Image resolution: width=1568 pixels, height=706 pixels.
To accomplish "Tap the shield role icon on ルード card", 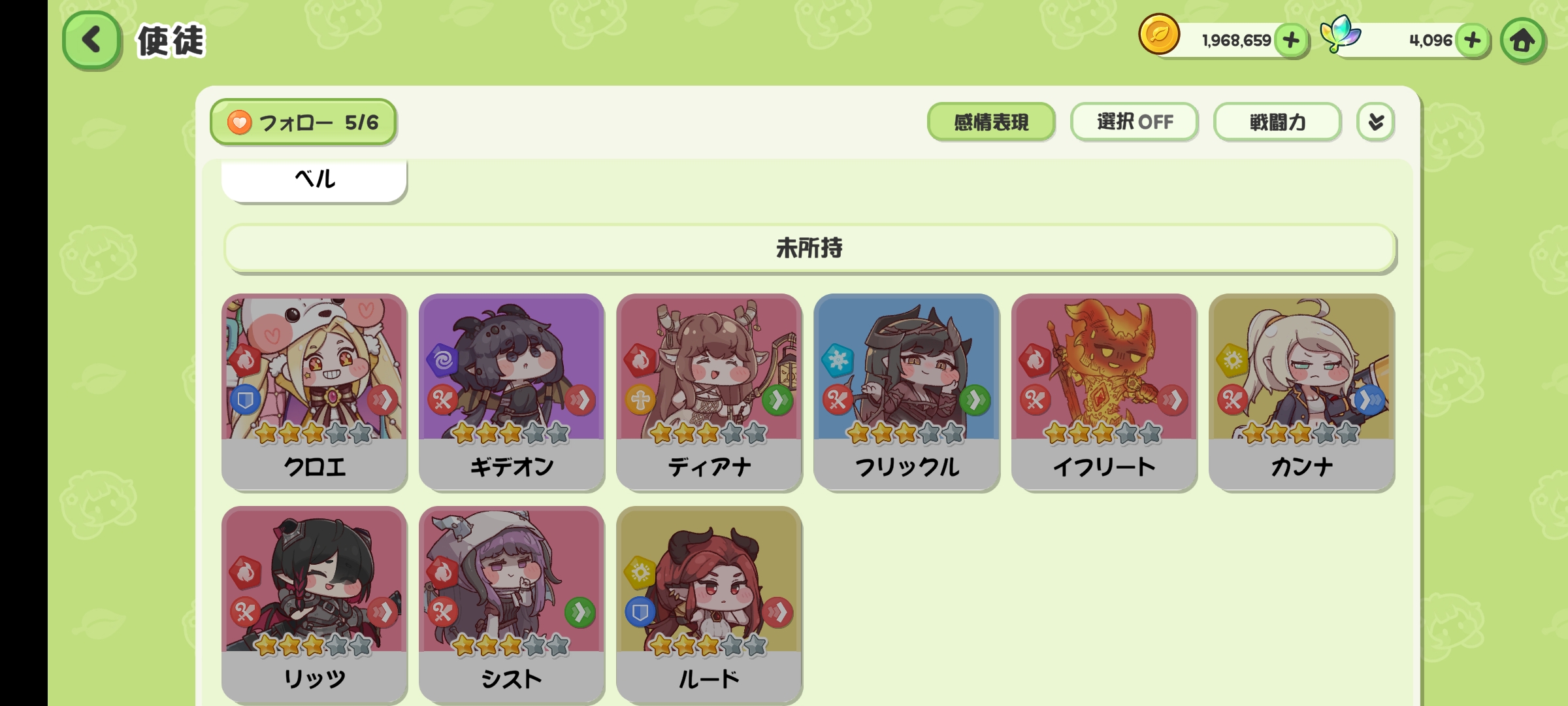I will (640, 612).
